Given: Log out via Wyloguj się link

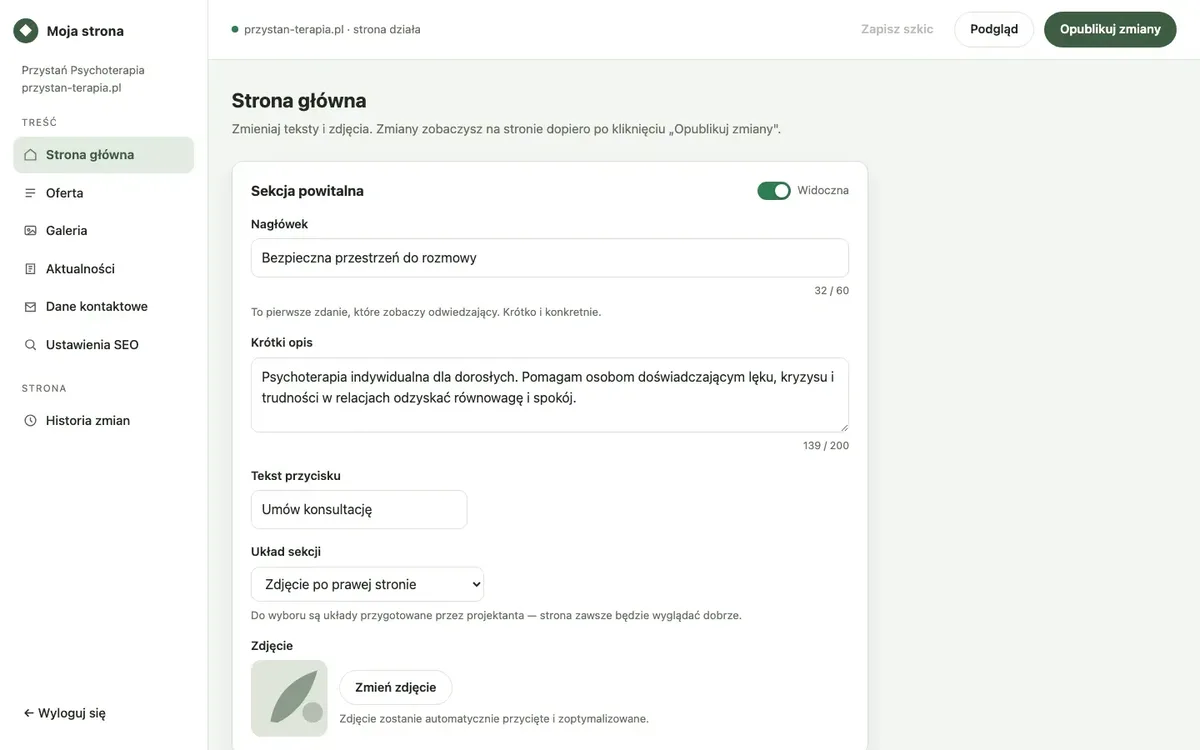Looking at the screenshot, I should point(64,713).
